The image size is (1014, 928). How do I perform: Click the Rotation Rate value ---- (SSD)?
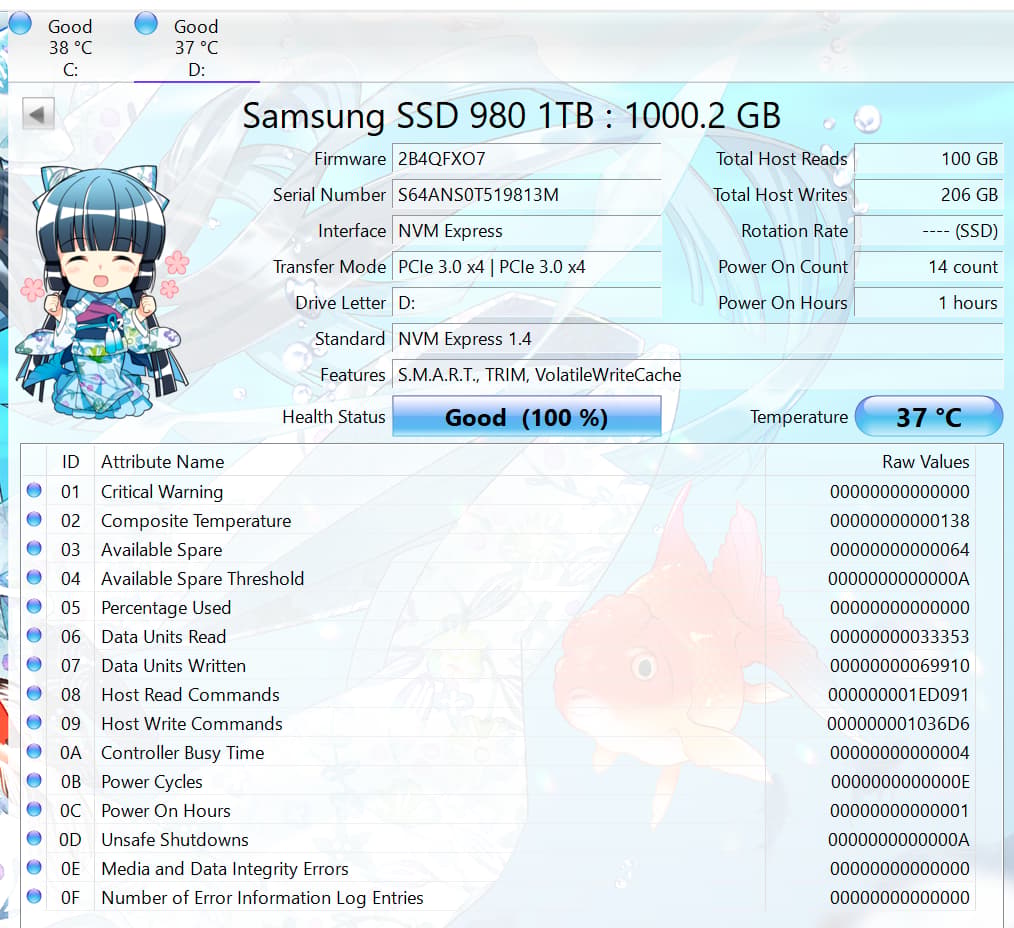tap(929, 231)
